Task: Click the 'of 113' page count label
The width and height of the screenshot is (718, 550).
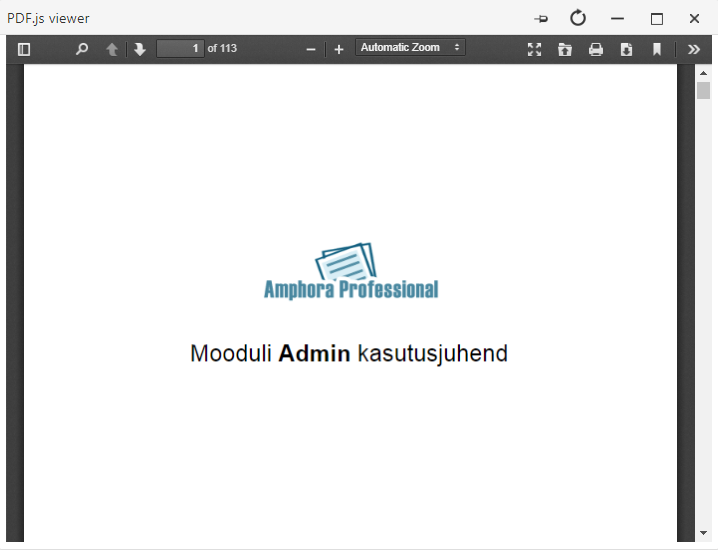Action: tap(222, 49)
